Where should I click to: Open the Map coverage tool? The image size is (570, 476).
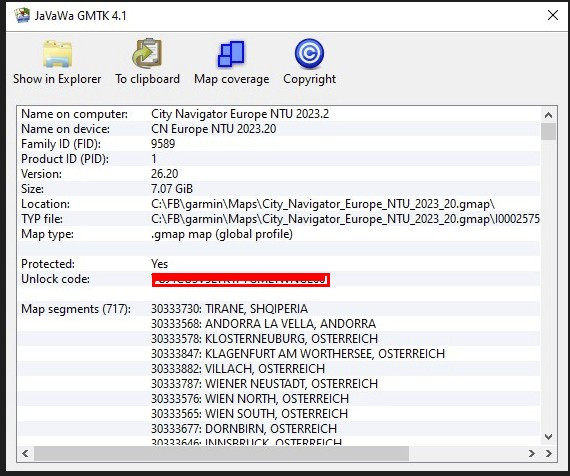coord(231,54)
